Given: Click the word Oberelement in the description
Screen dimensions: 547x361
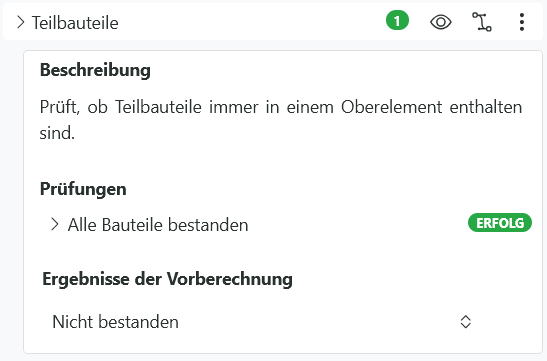Looking at the screenshot, I should [391, 107].
